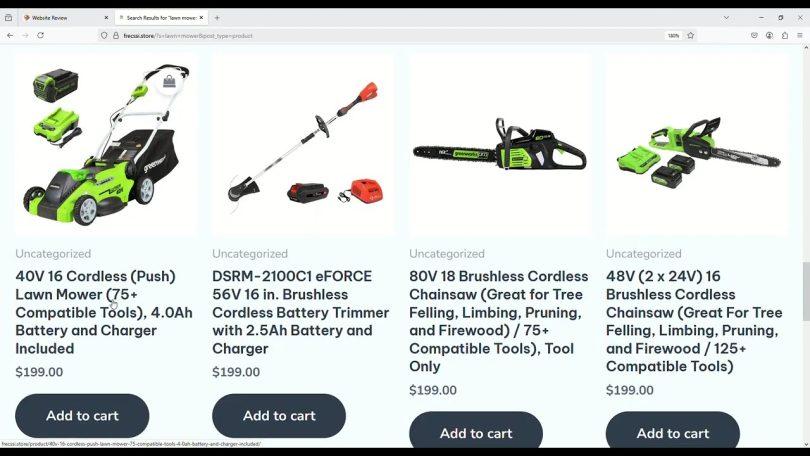Open the new tab plus button
Image resolution: width=810 pixels, height=456 pixels.
(x=217, y=18)
